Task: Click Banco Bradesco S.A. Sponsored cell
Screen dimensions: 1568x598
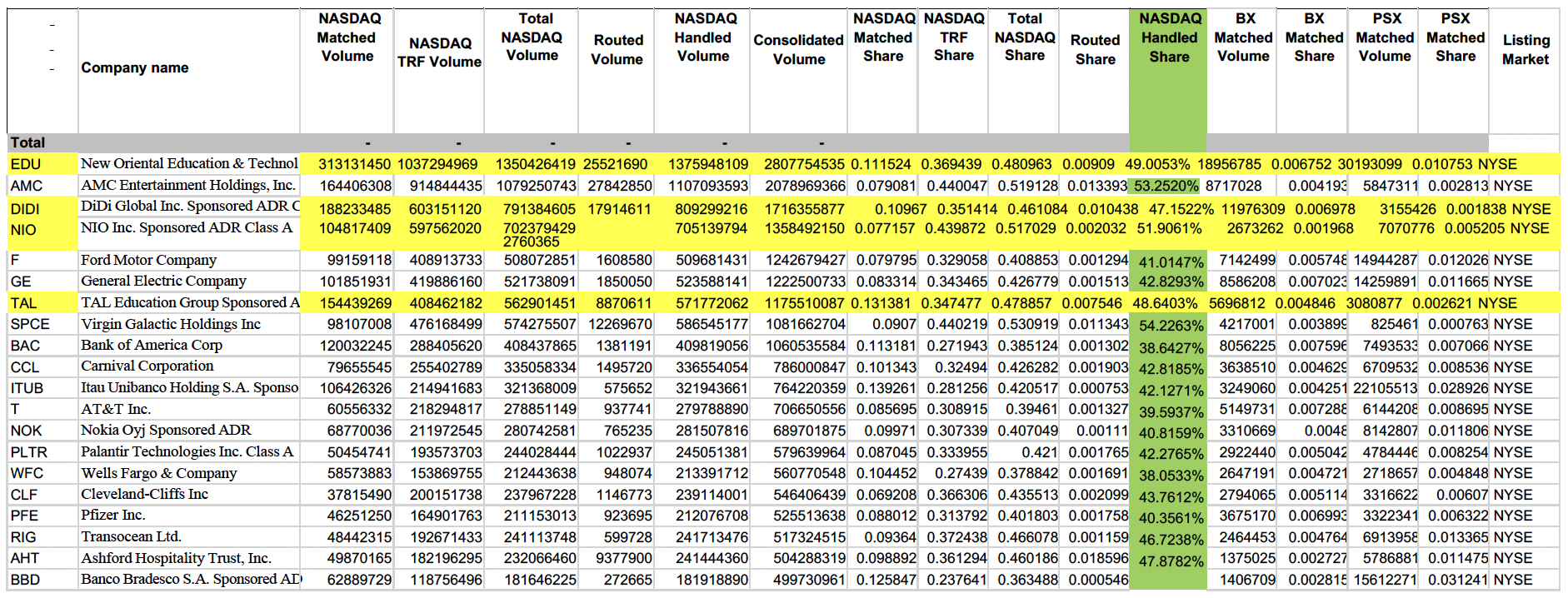Action: tap(191, 579)
